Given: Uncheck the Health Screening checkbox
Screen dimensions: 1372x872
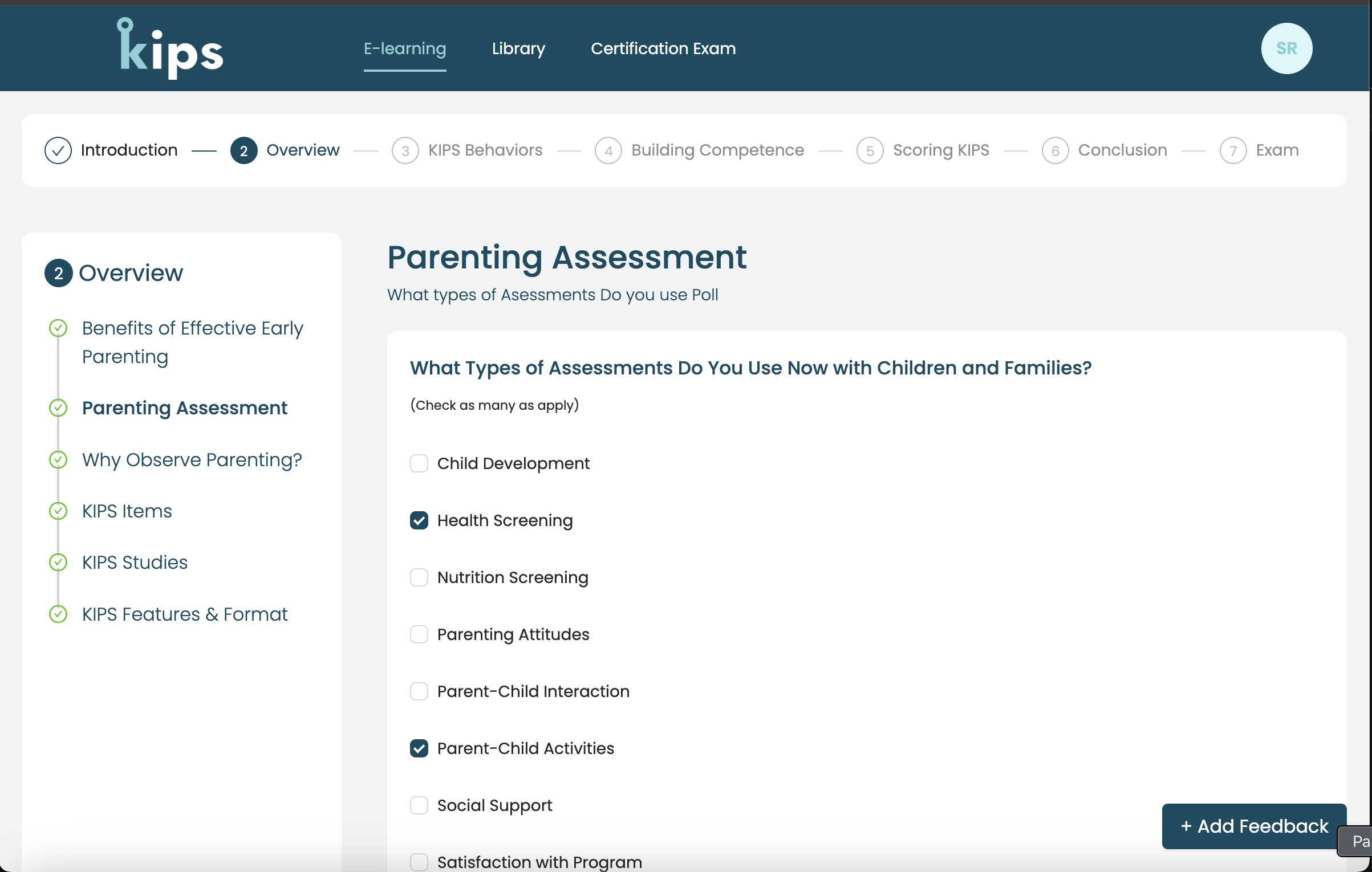Looking at the screenshot, I should point(419,520).
